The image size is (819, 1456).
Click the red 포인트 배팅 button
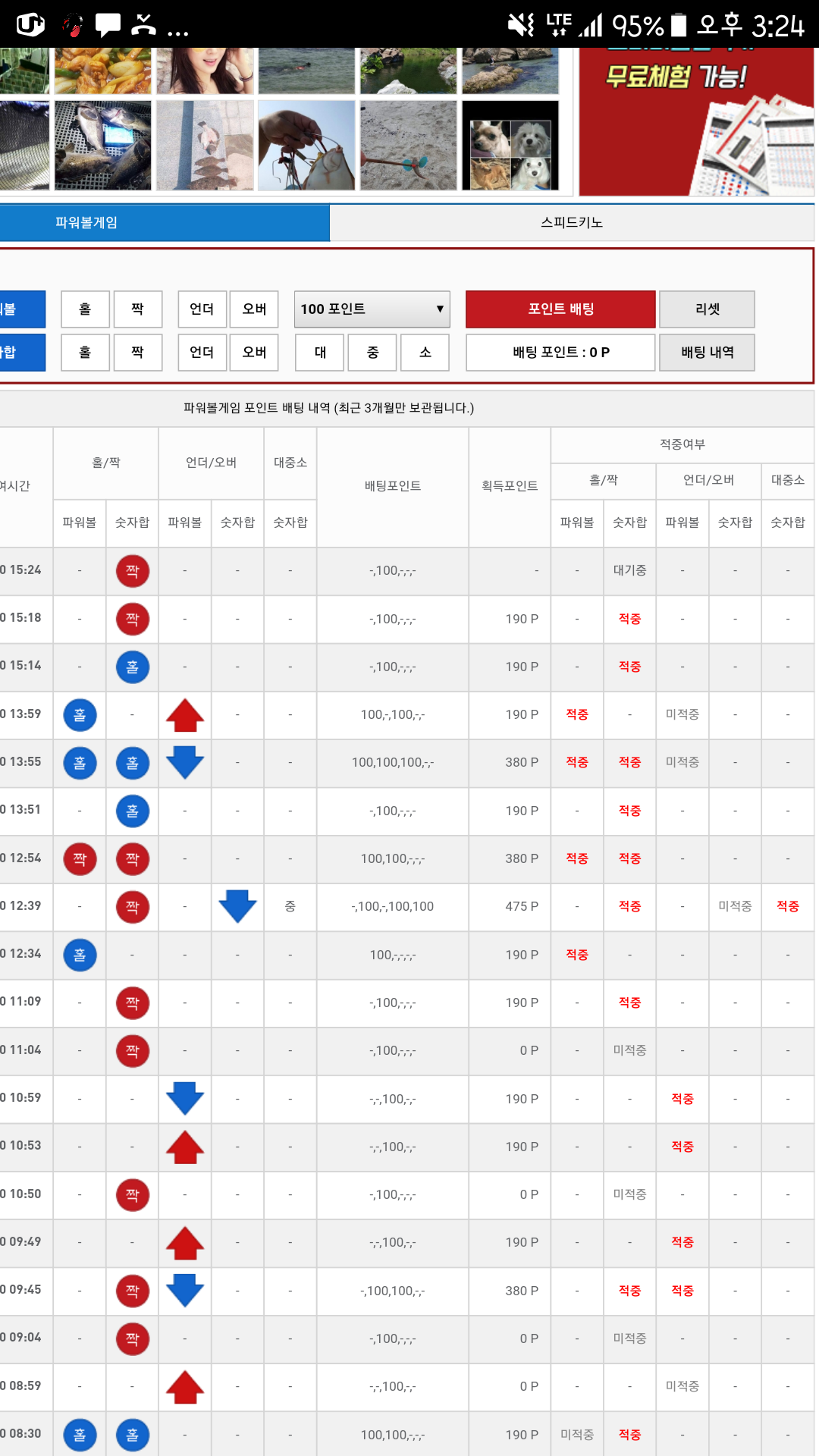pos(560,309)
